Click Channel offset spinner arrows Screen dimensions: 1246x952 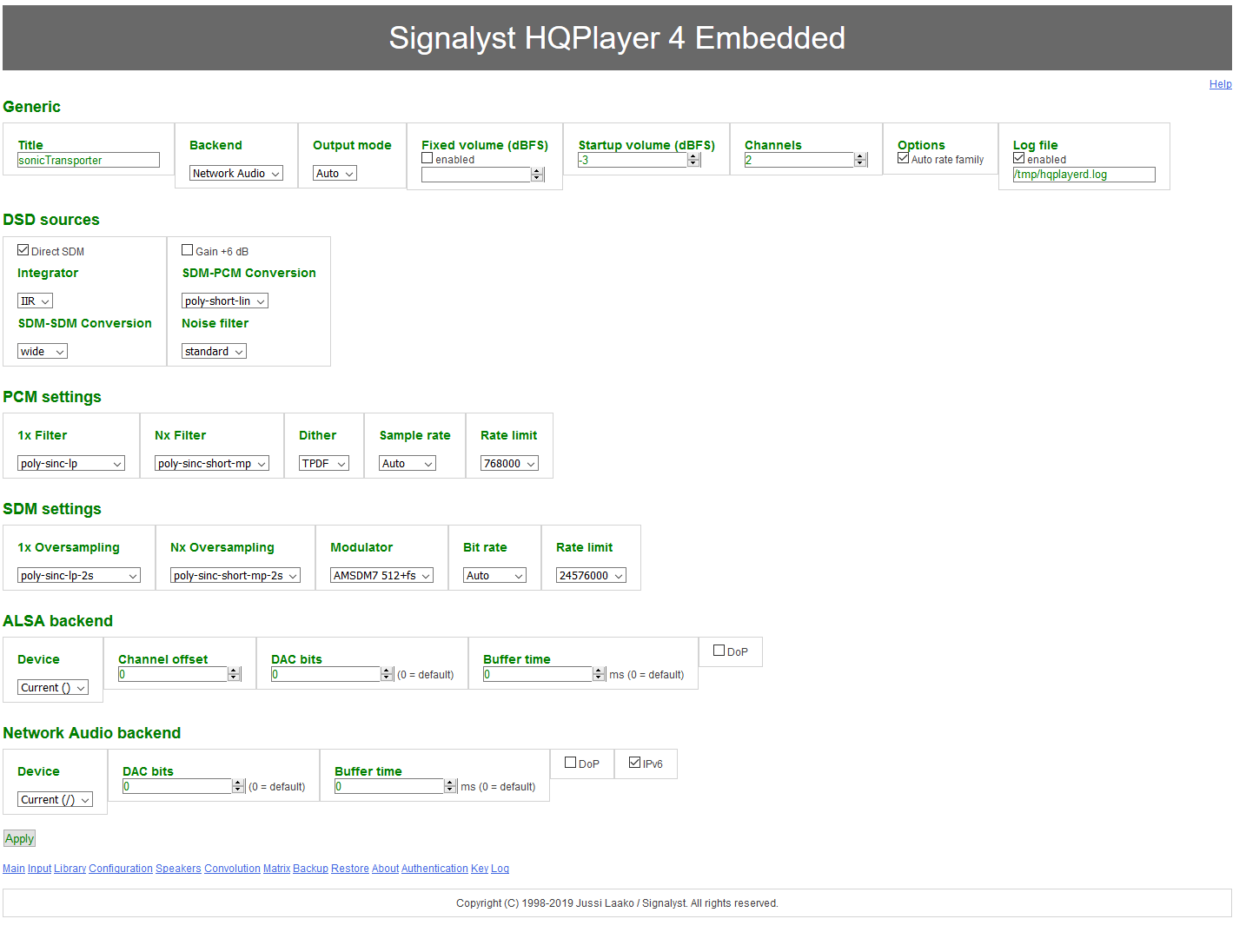coord(234,674)
